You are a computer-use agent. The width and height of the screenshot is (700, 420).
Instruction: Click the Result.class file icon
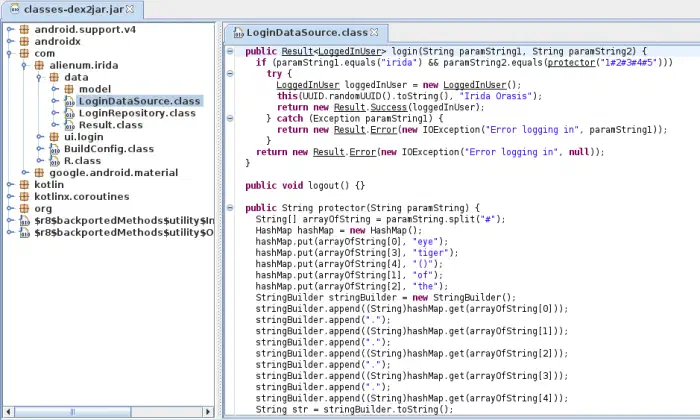click(x=69, y=125)
